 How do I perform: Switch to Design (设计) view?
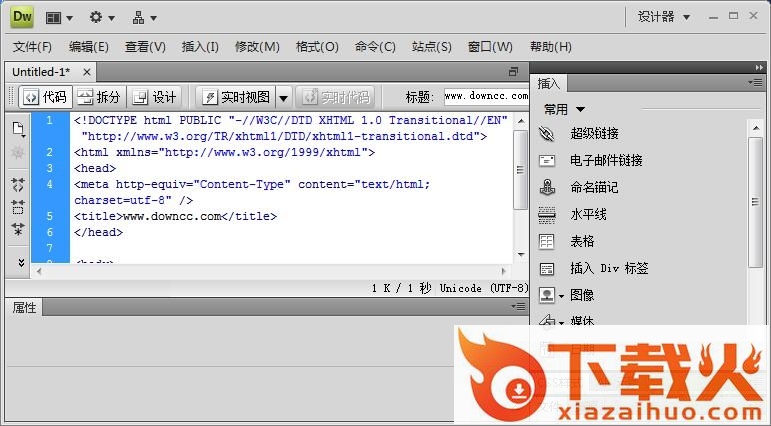155,97
